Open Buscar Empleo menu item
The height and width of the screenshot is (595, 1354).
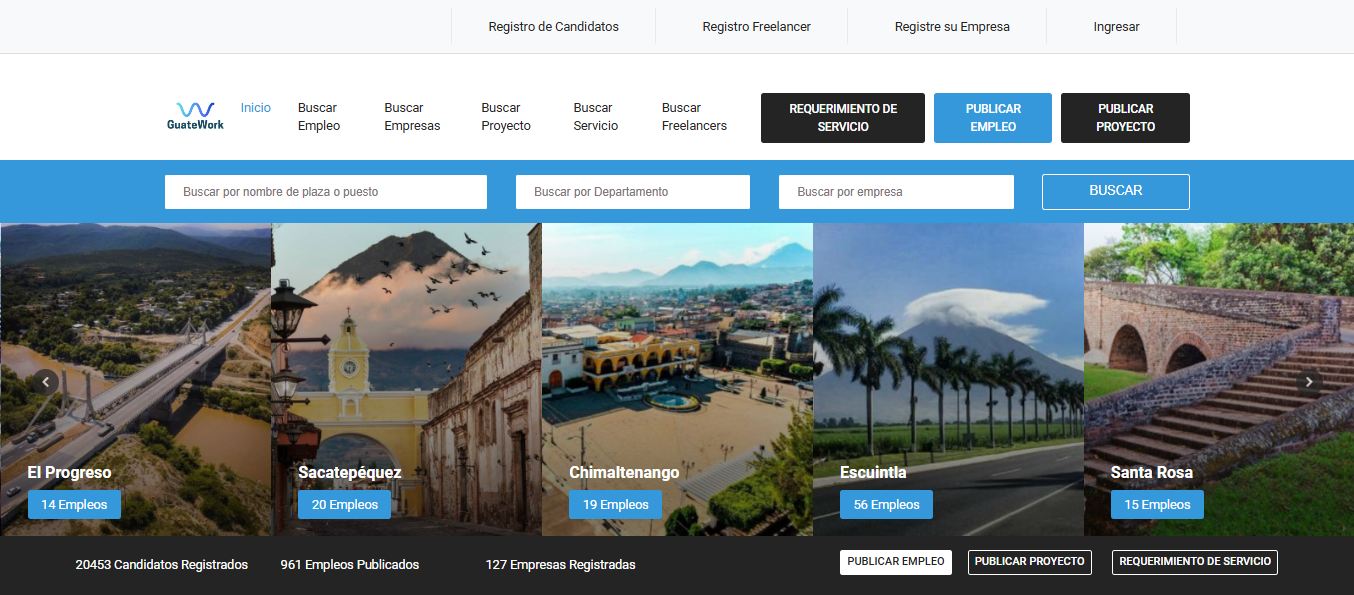click(x=319, y=117)
